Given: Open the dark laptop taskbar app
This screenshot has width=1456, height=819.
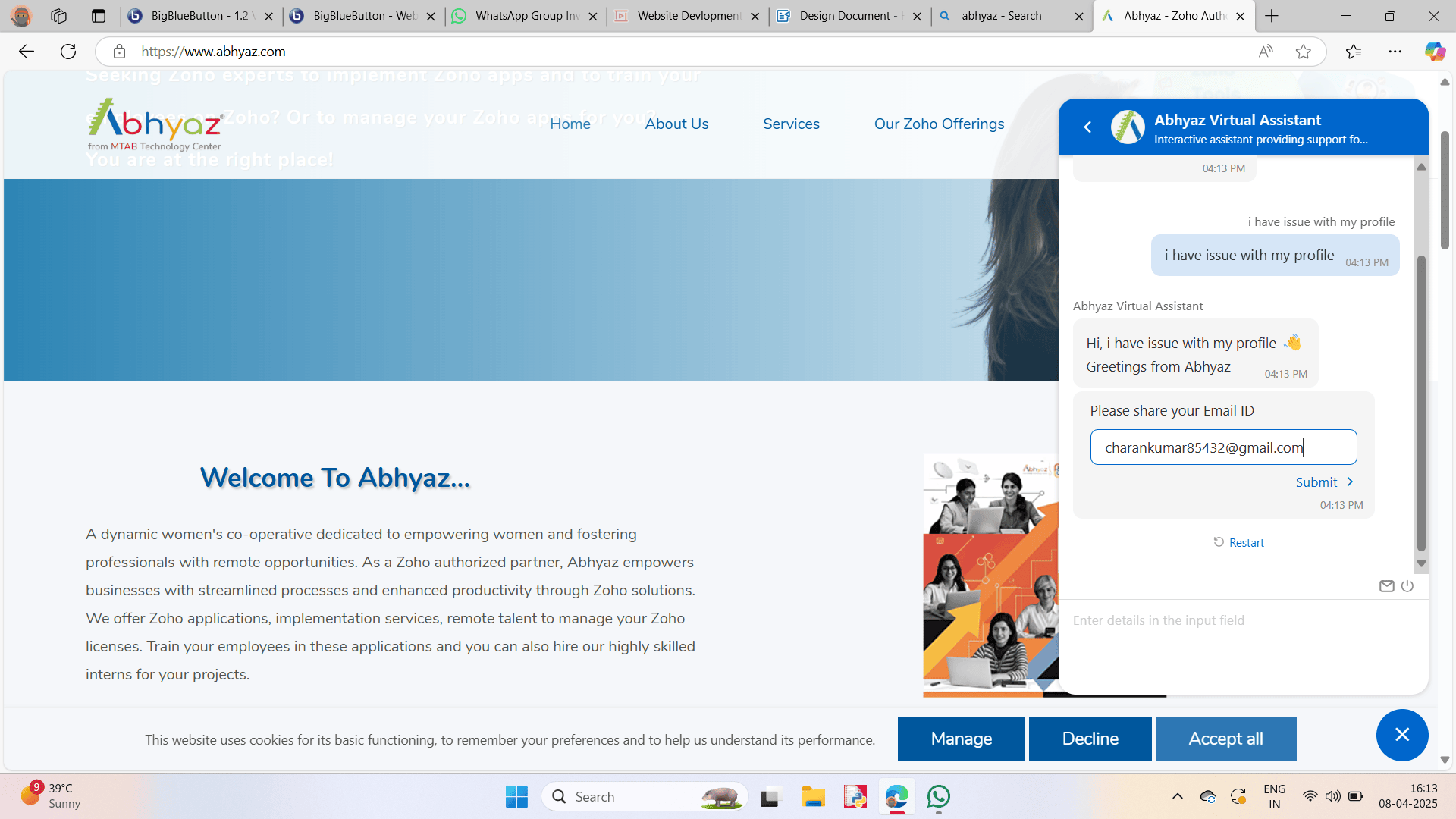Looking at the screenshot, I should click(770, 796).
